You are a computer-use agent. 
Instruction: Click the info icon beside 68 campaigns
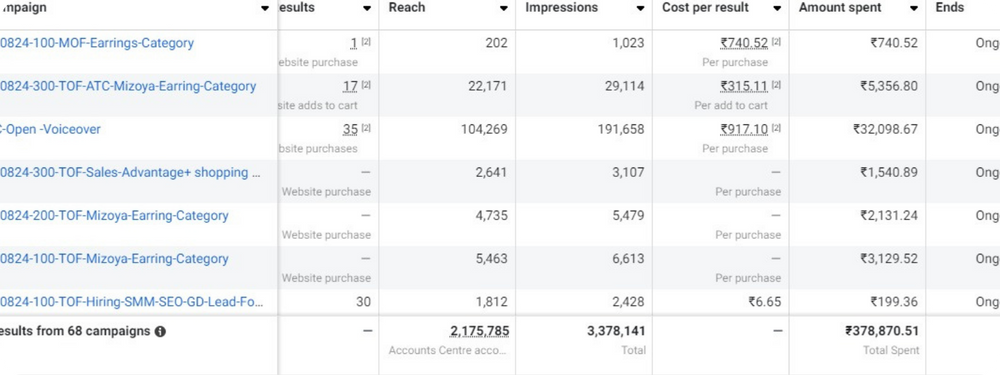pyautogui.click(x=161, y=332)
